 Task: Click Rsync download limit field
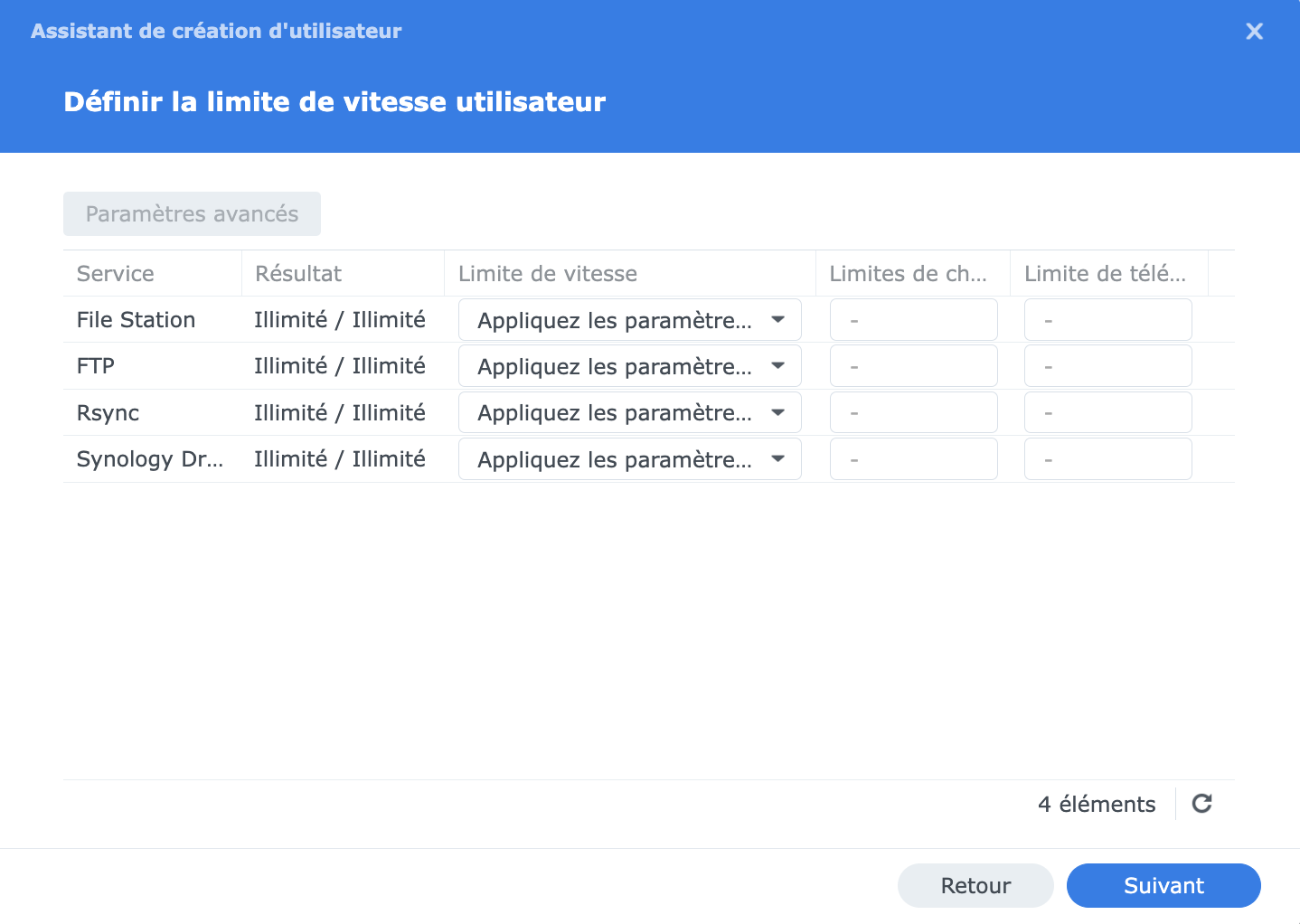[x=1107, y=412]
